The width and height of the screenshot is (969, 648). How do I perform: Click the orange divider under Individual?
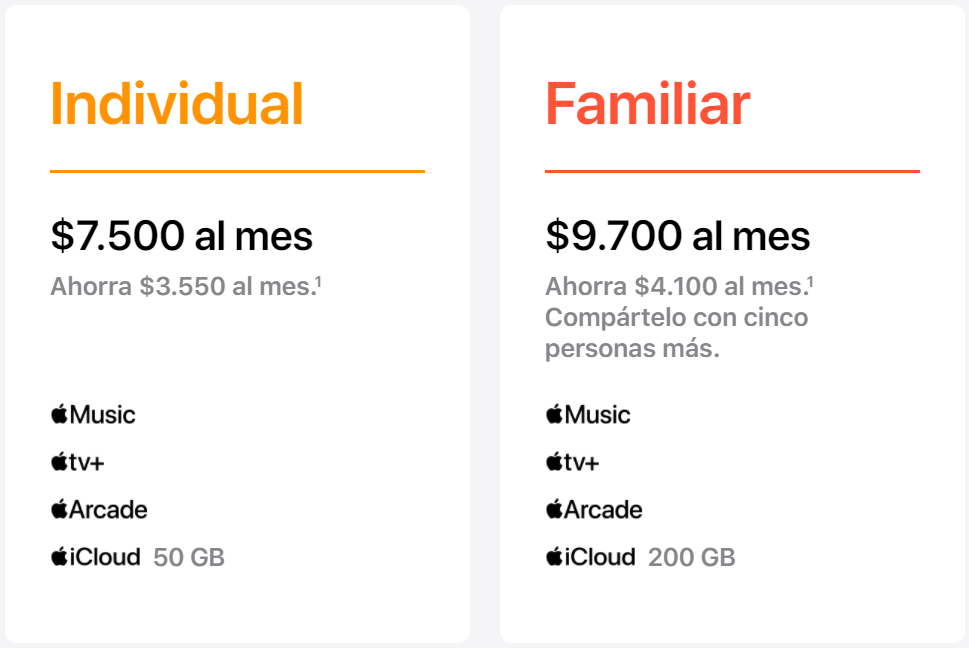coord(237,171)
